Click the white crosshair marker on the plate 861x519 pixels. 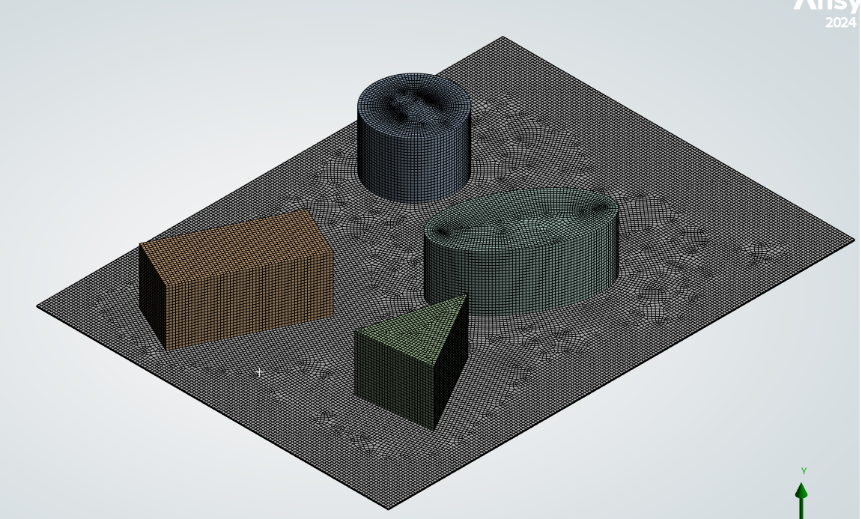(x=259, y=372)
